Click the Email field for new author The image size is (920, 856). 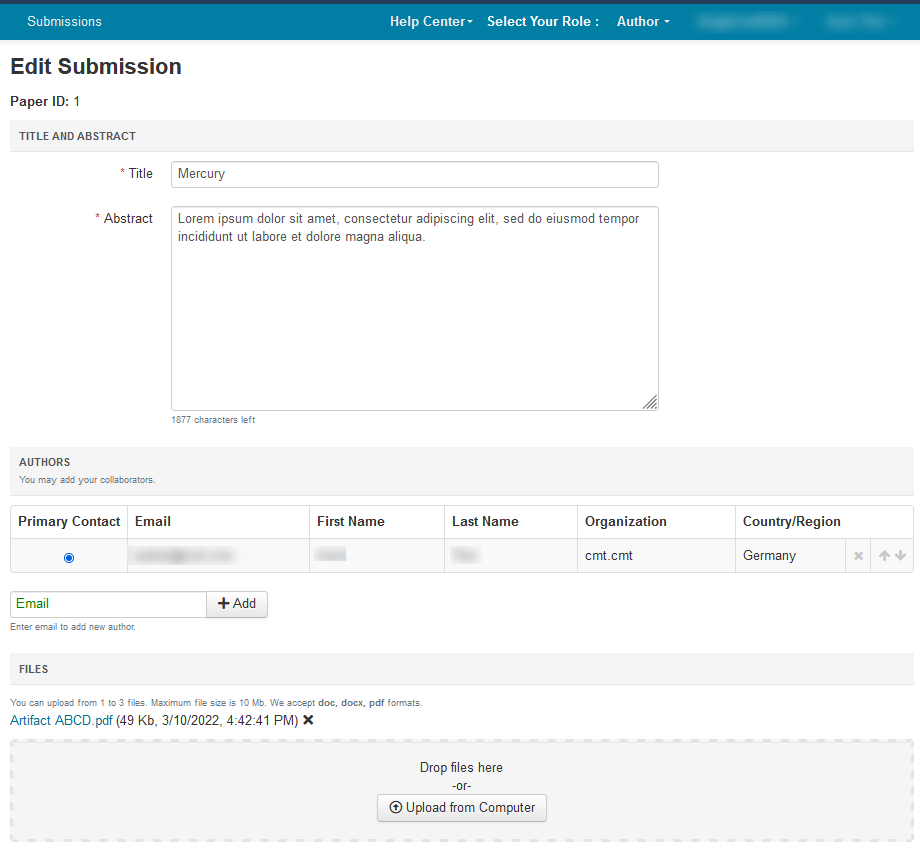(108, 604)
